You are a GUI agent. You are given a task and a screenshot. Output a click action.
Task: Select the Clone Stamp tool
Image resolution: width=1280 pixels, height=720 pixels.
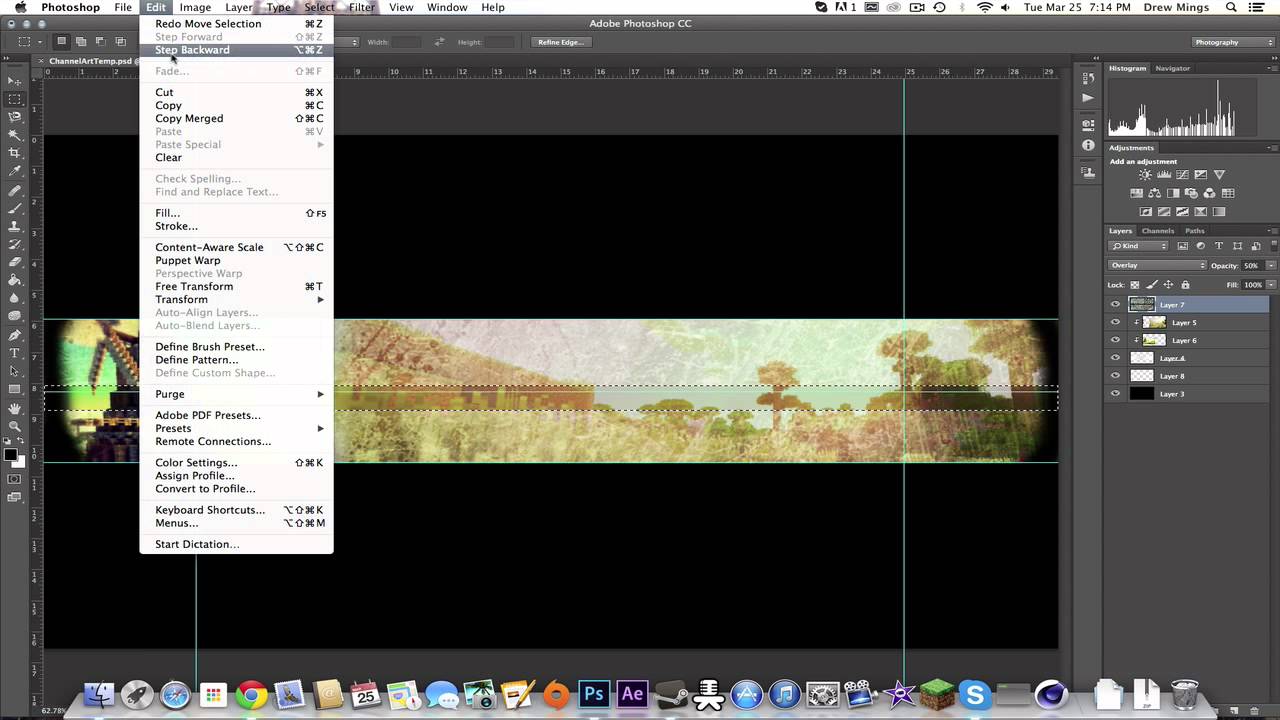(15, 226)
